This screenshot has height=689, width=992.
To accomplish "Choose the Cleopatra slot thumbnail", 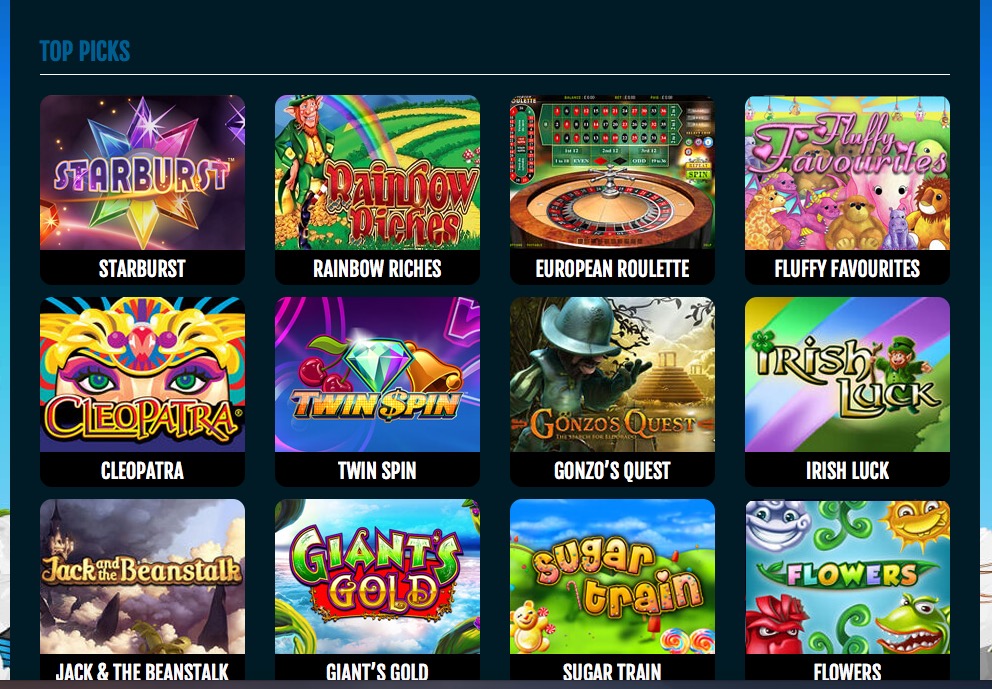I will coord(142,375).
